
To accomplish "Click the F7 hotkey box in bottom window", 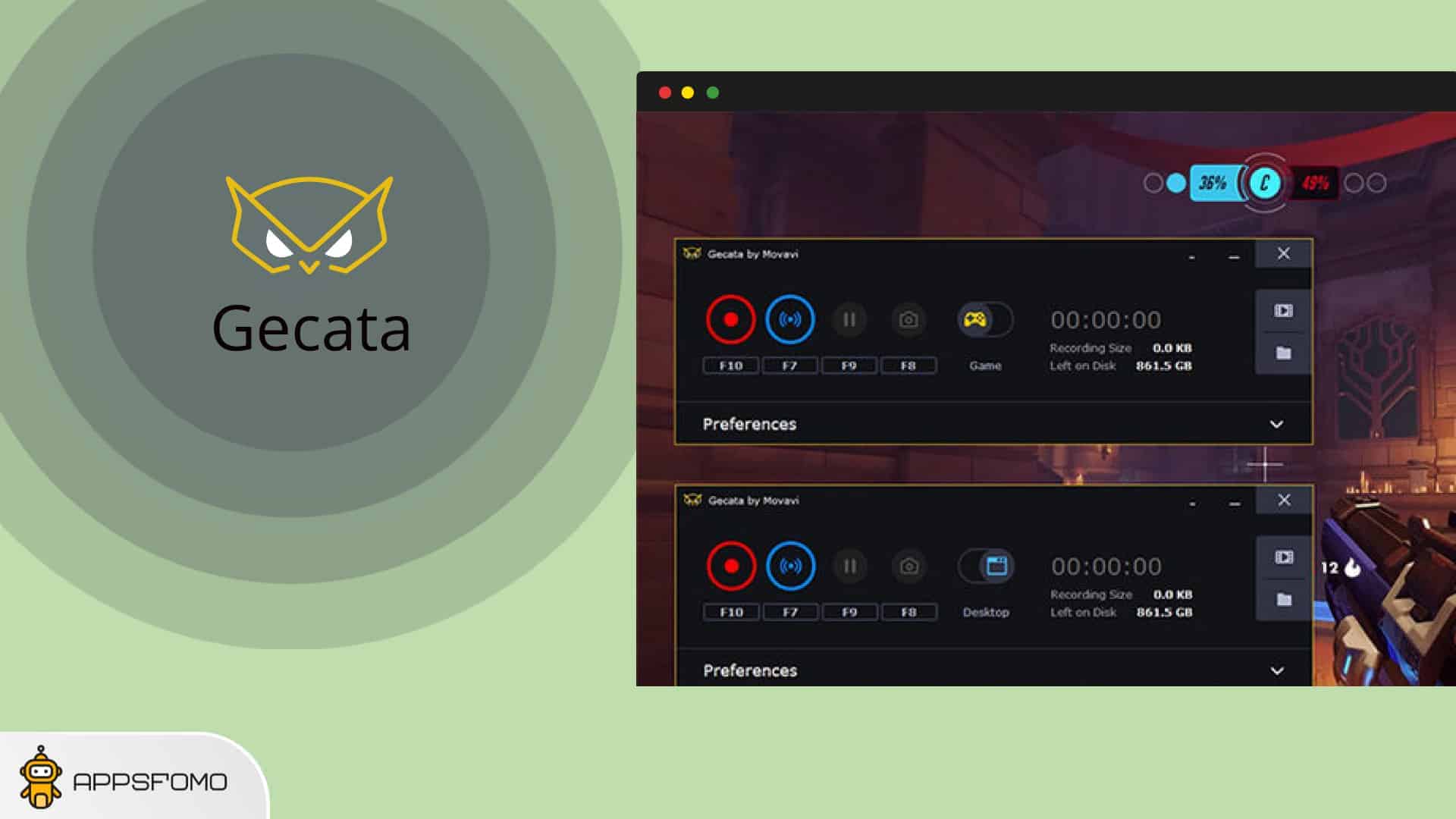I will [x=790, y=612].
